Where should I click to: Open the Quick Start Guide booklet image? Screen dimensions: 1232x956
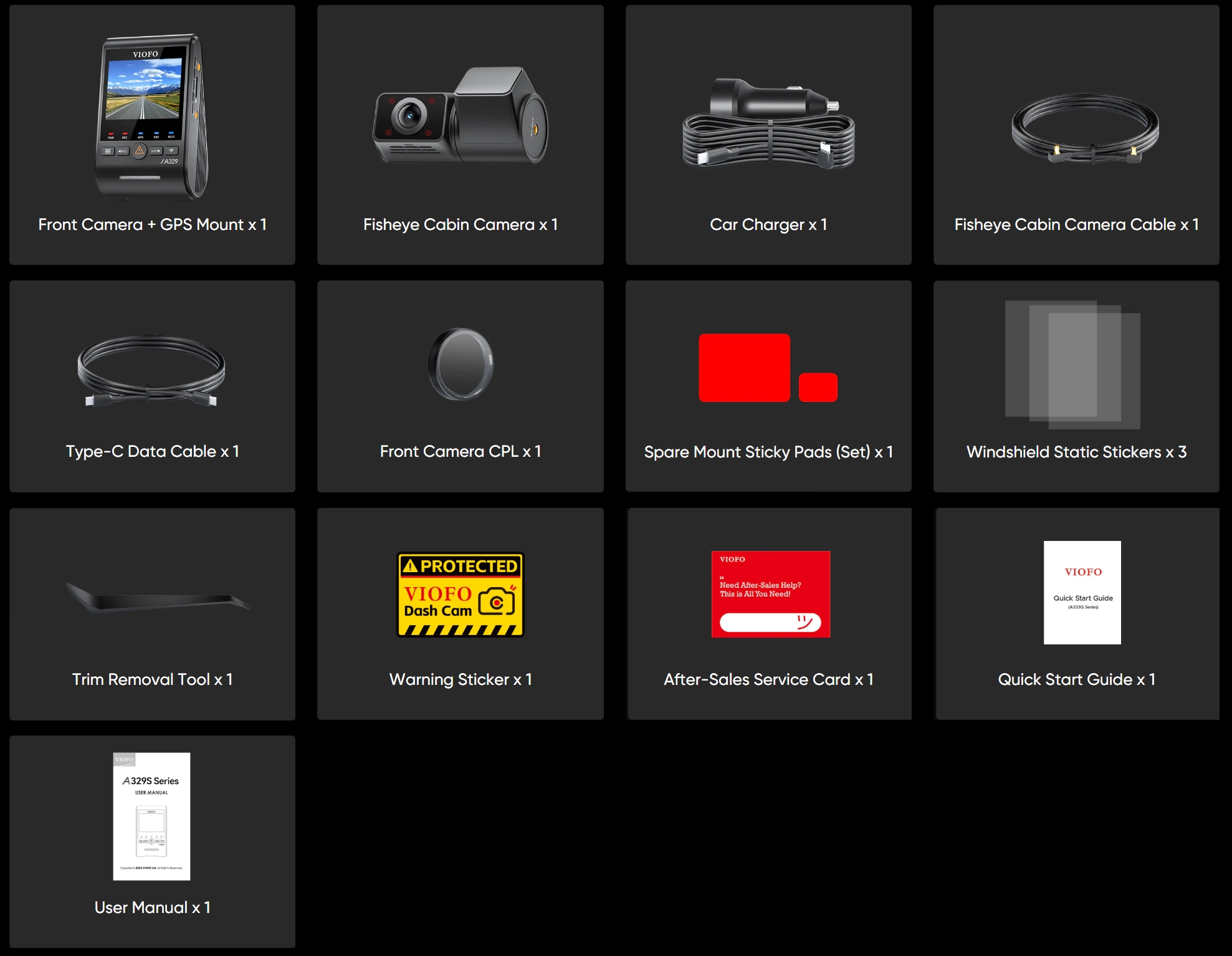[1082, 593]
